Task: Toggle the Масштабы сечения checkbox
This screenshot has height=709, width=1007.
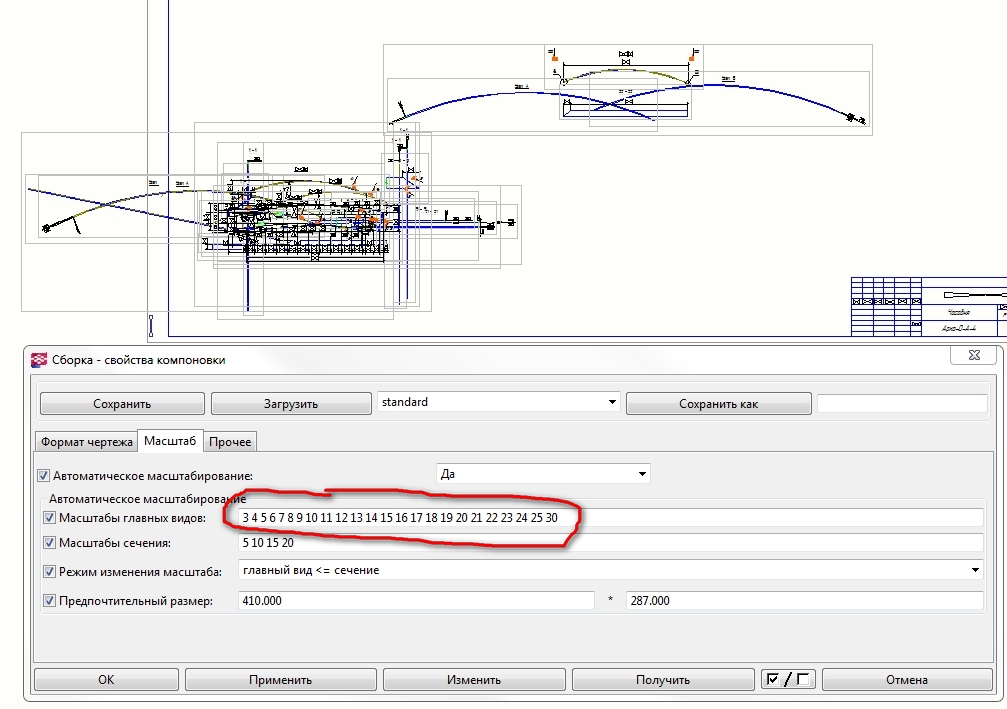Action: (x=50, y=543)
